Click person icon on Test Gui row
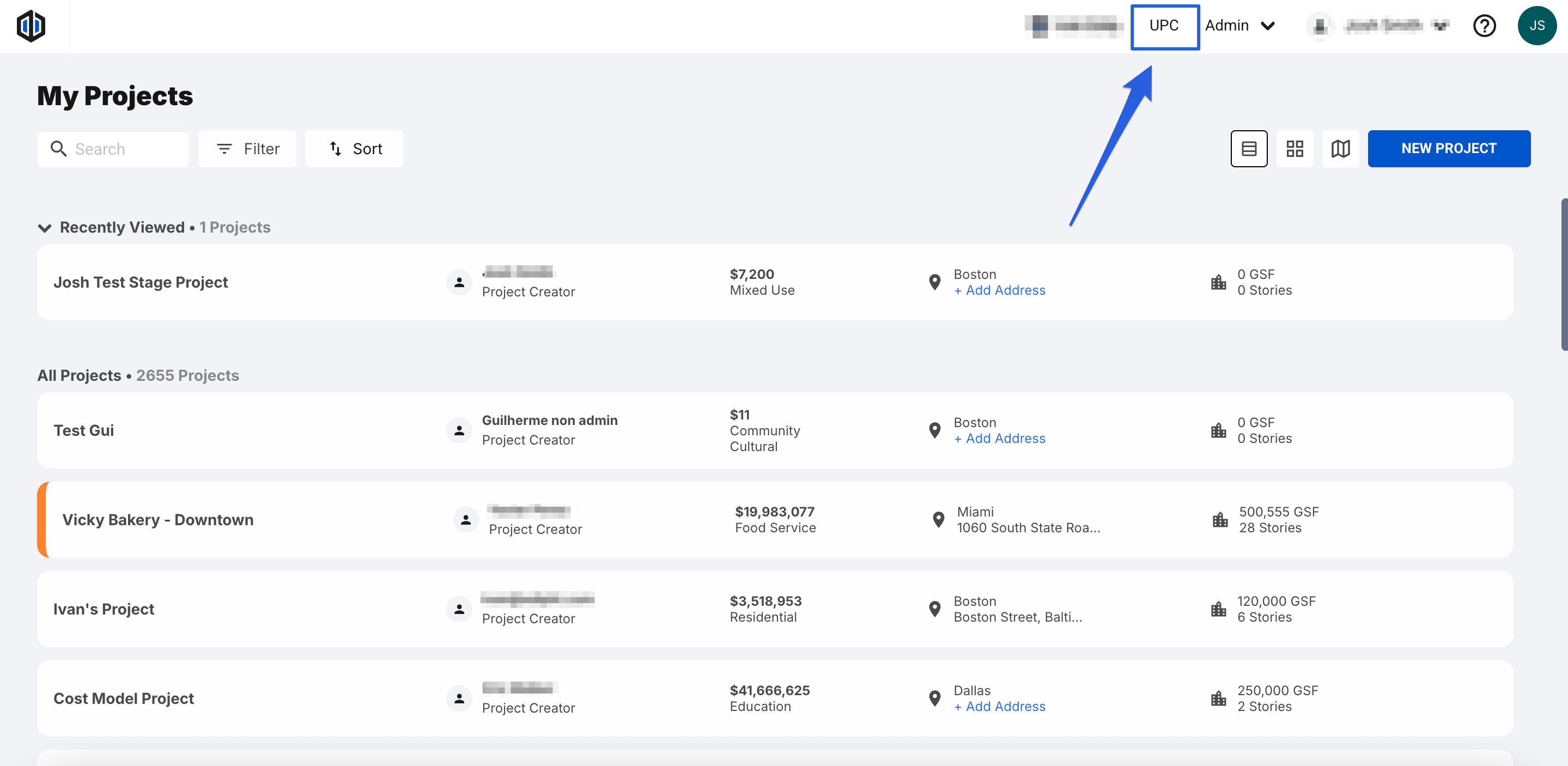The width and height of the screenshot is (1568, 766). [x=459, y=430]
